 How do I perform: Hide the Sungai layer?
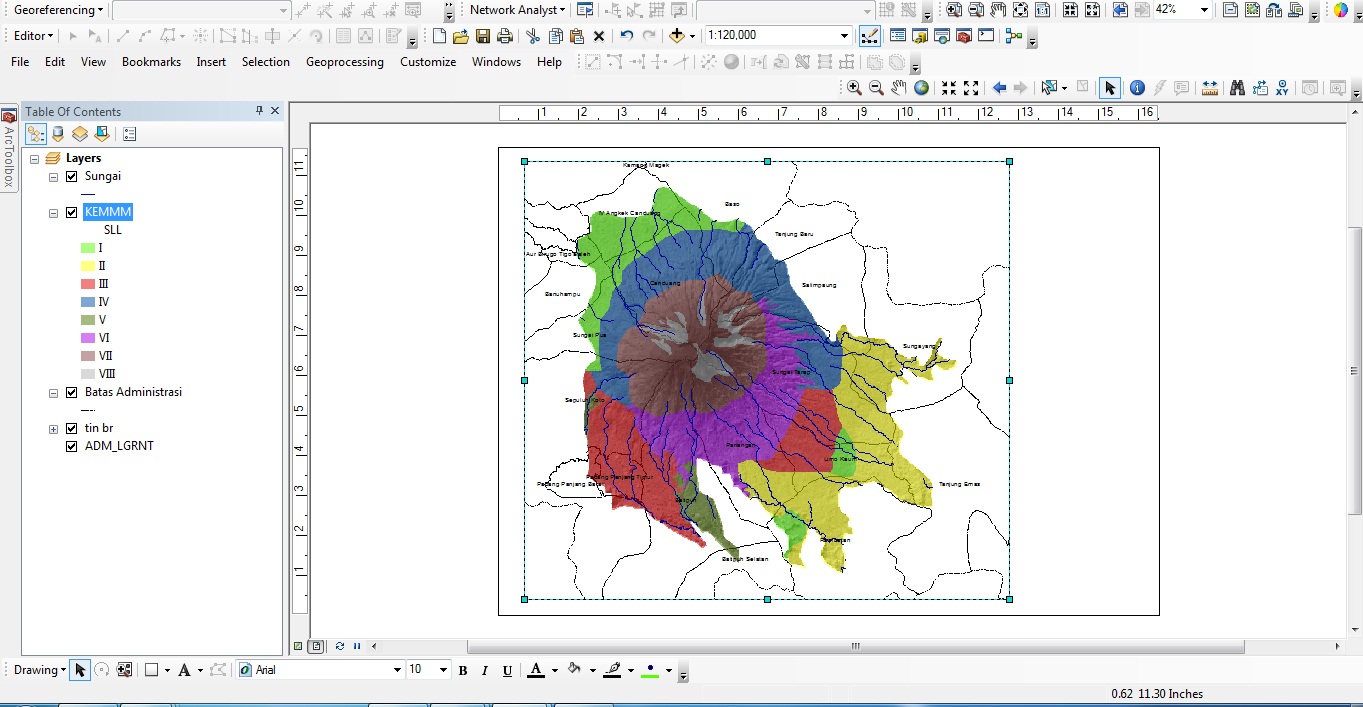click(x=71, y=176)
